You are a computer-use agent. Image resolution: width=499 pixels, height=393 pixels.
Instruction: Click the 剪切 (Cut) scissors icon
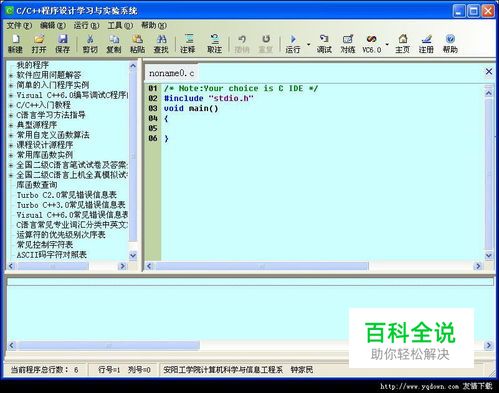tap(90, 44)
